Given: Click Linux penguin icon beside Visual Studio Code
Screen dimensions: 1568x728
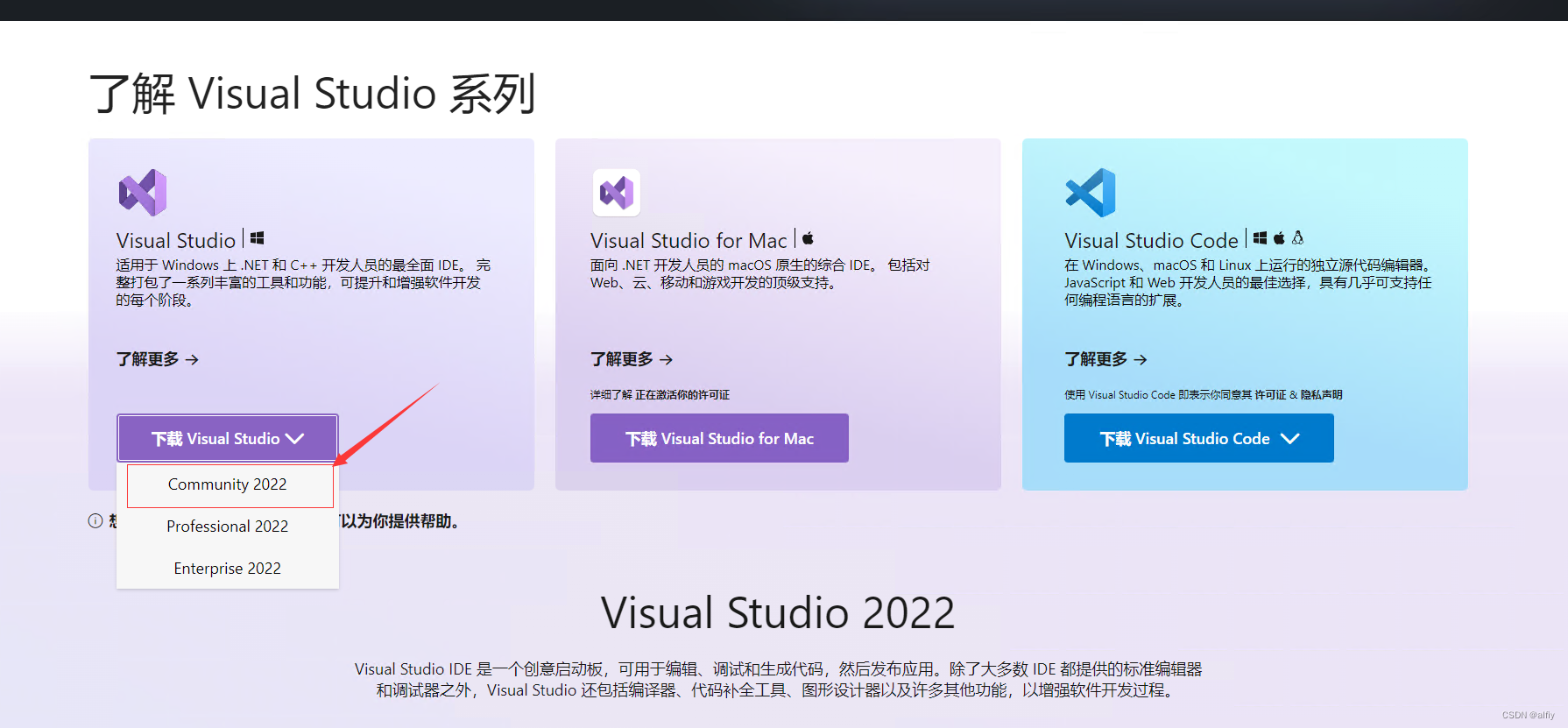Looking at the screenshot, I should click(1298, 237).
